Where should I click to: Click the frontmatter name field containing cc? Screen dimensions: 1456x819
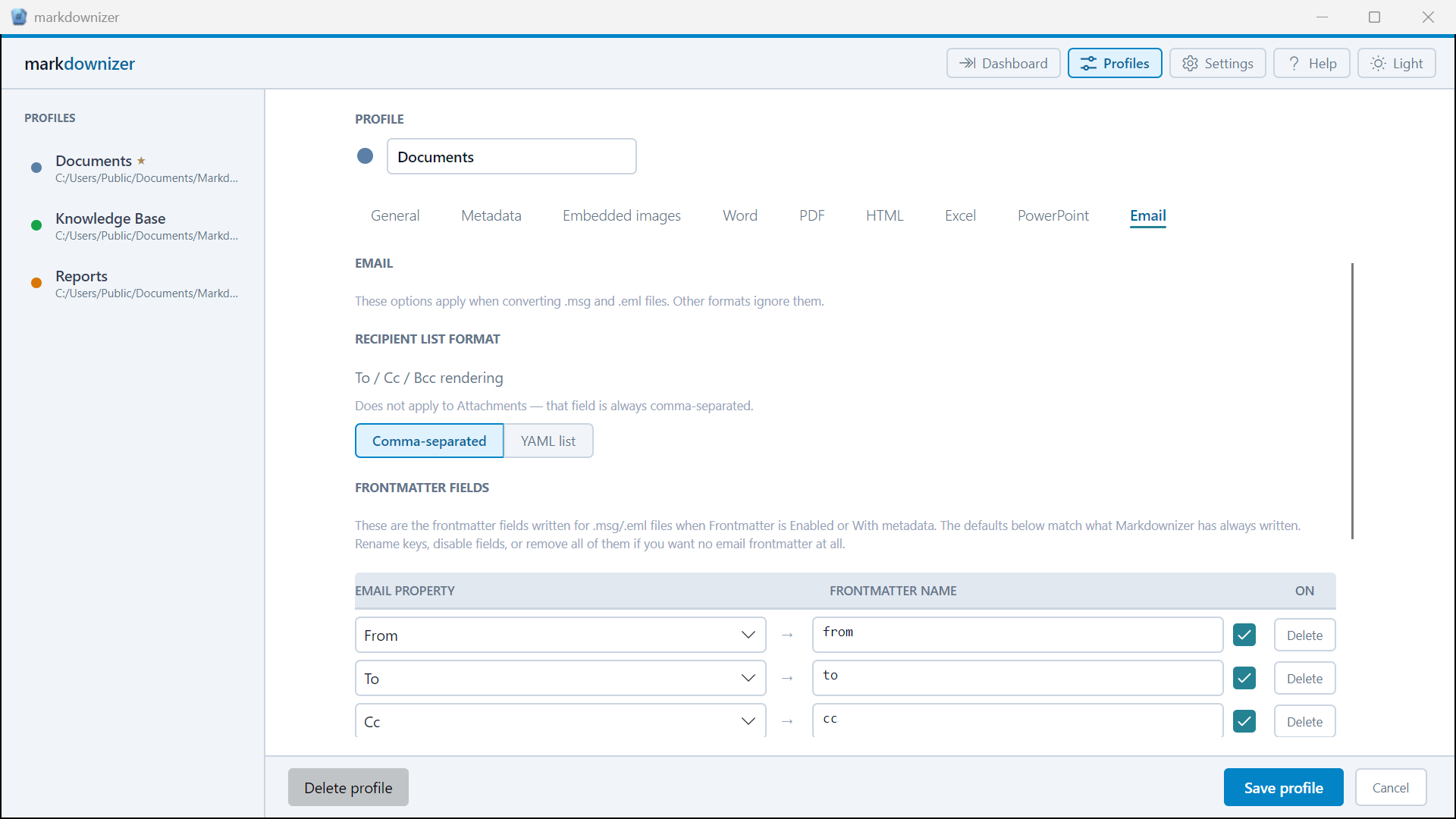[1017, 720]
